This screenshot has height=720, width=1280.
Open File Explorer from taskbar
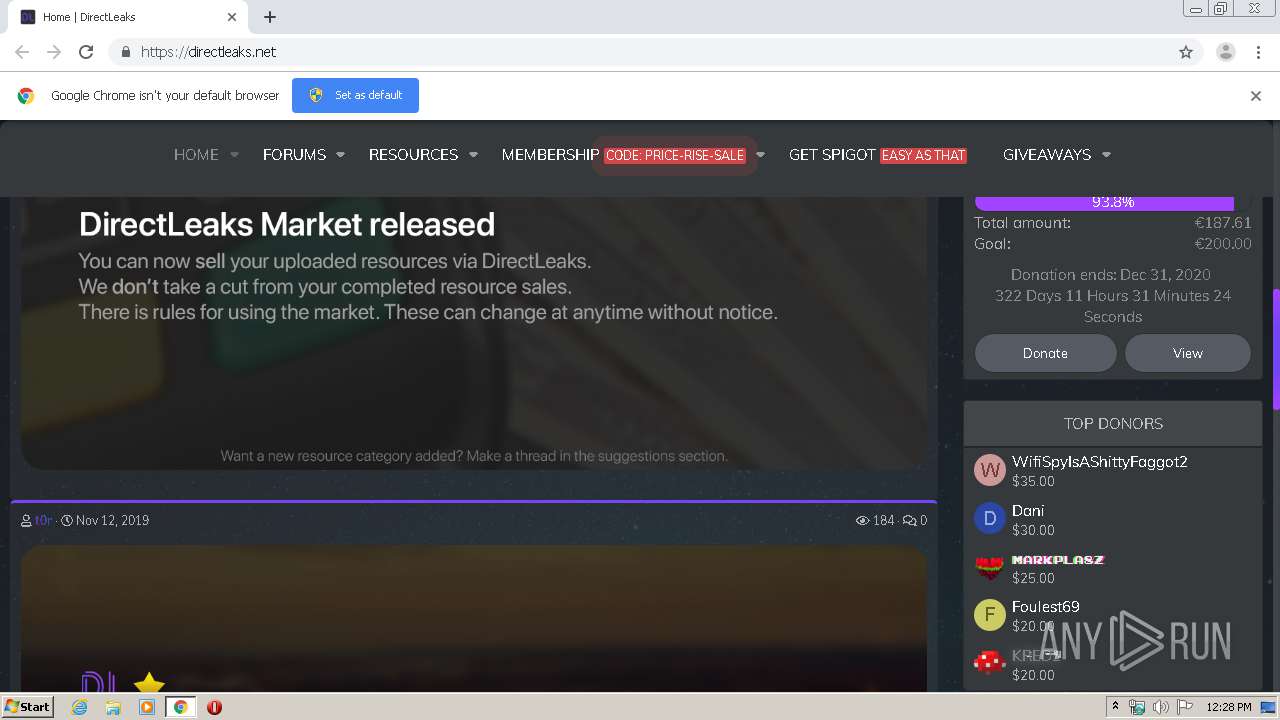[113, 707]
